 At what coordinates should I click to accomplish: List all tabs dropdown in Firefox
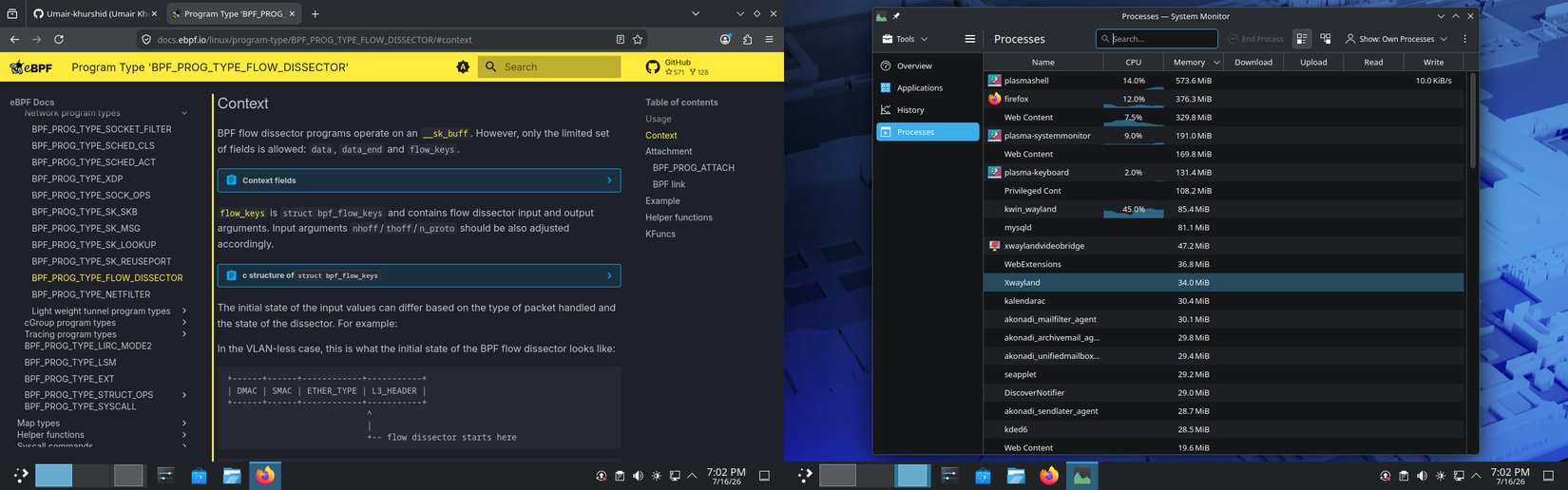click(x=696, y=14)
